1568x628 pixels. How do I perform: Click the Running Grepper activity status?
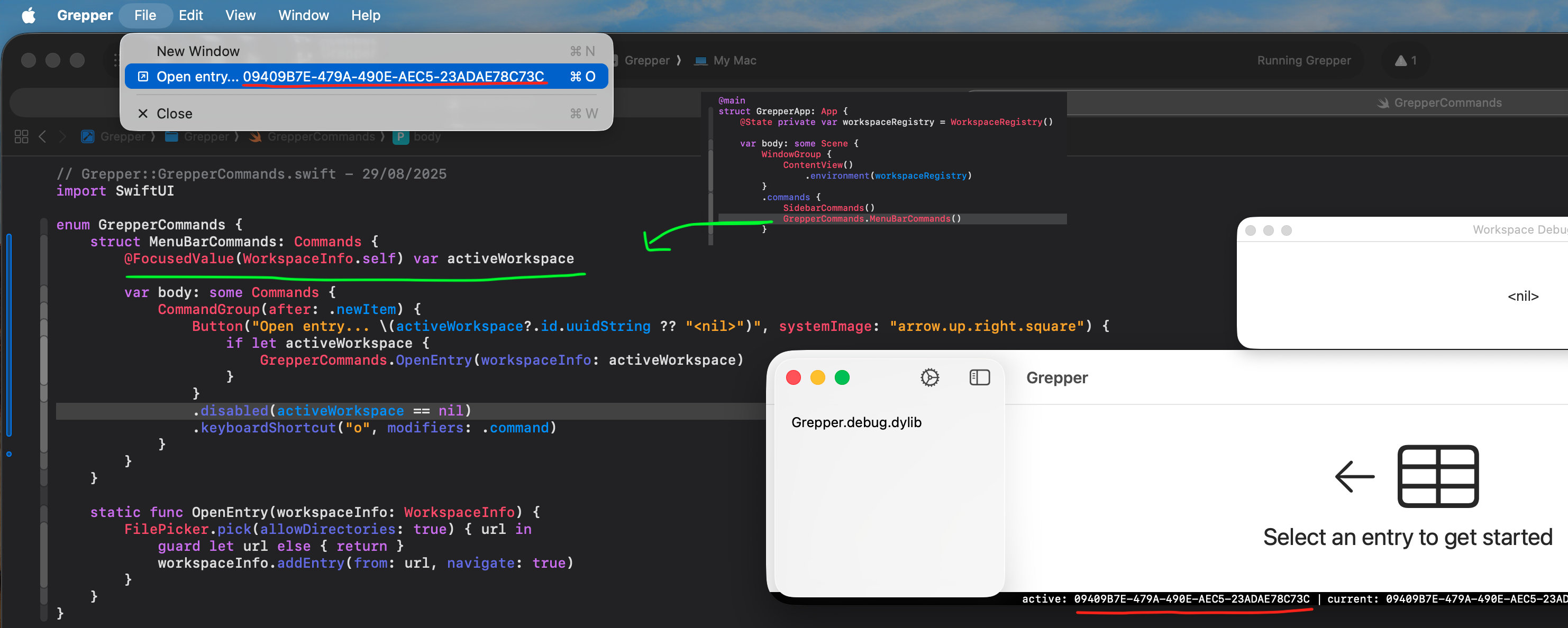(x=1304, y=60)
